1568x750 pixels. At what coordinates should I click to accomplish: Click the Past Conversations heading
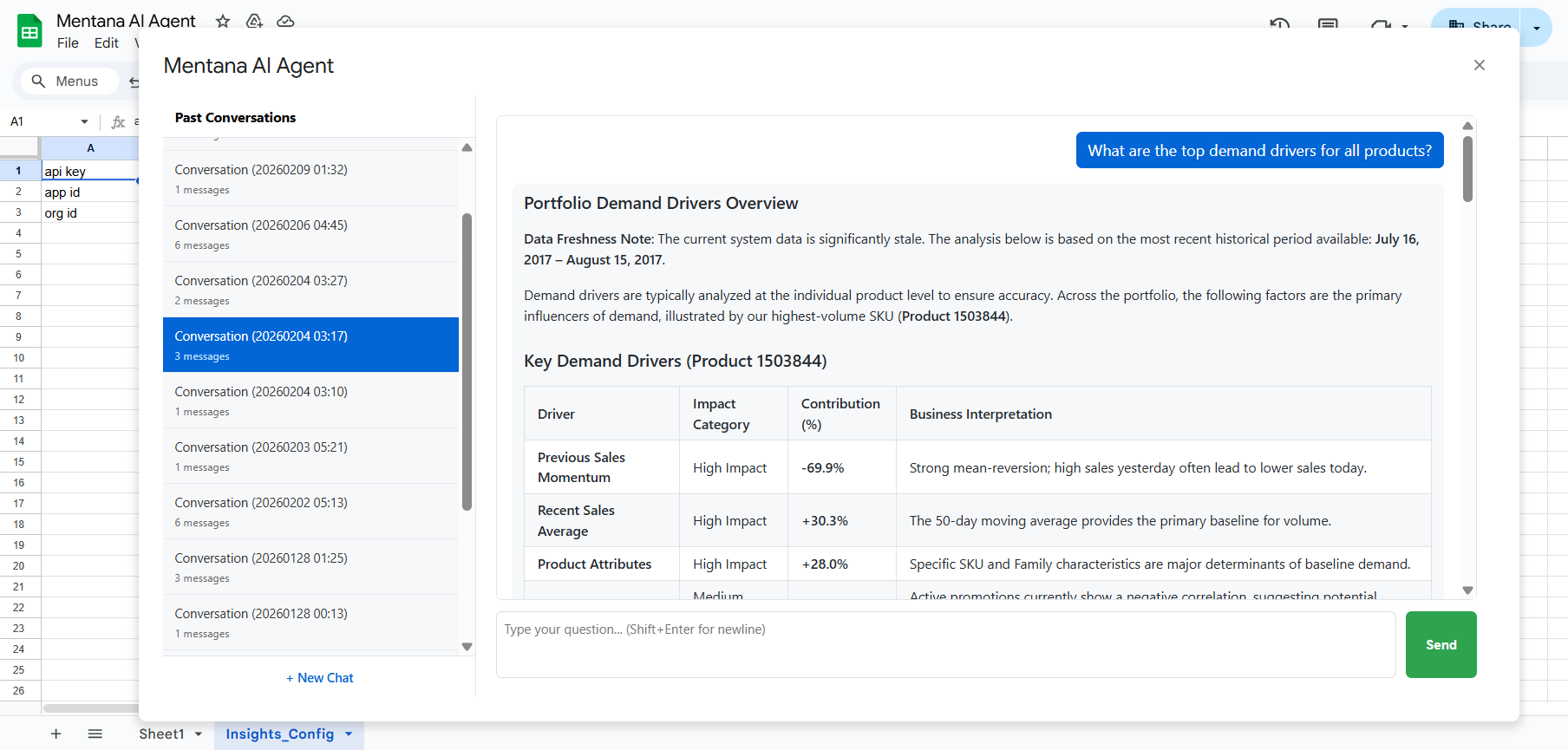[235, 117]
